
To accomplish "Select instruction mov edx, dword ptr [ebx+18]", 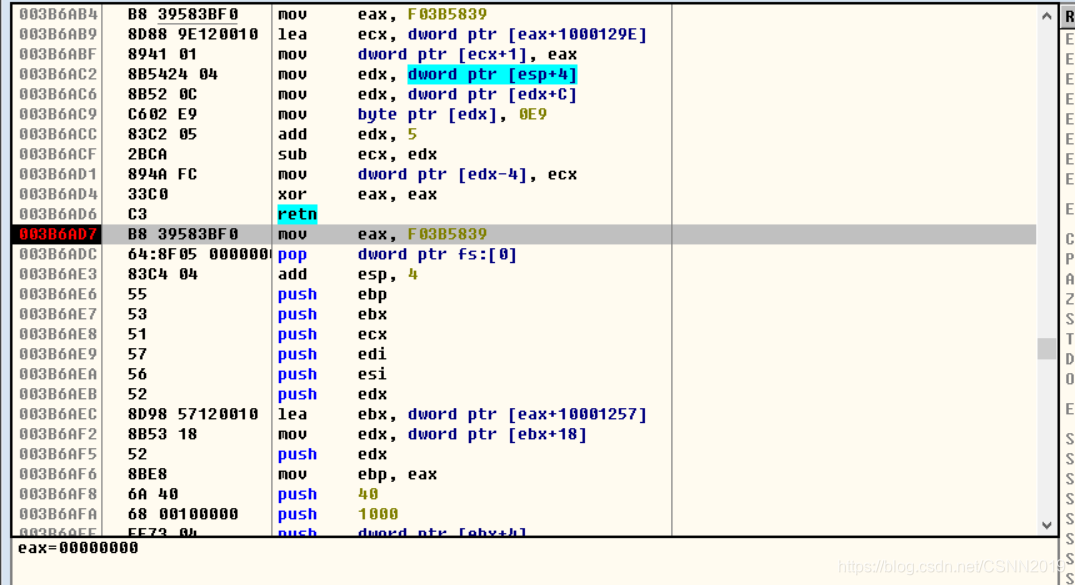I will tap(432, 434).
